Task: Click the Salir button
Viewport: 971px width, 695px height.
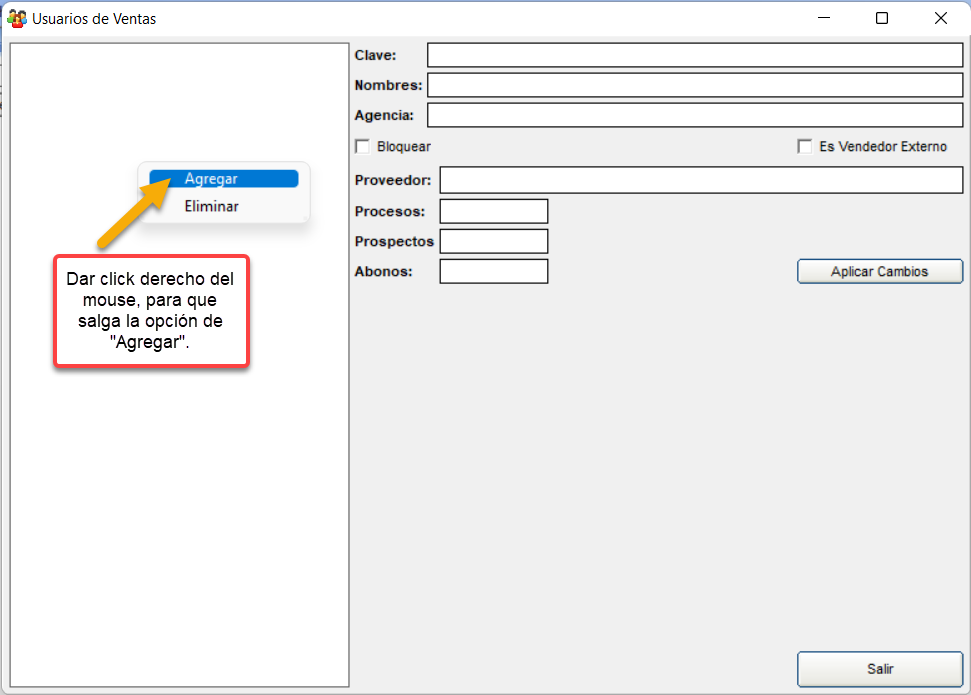Action: 879,669
